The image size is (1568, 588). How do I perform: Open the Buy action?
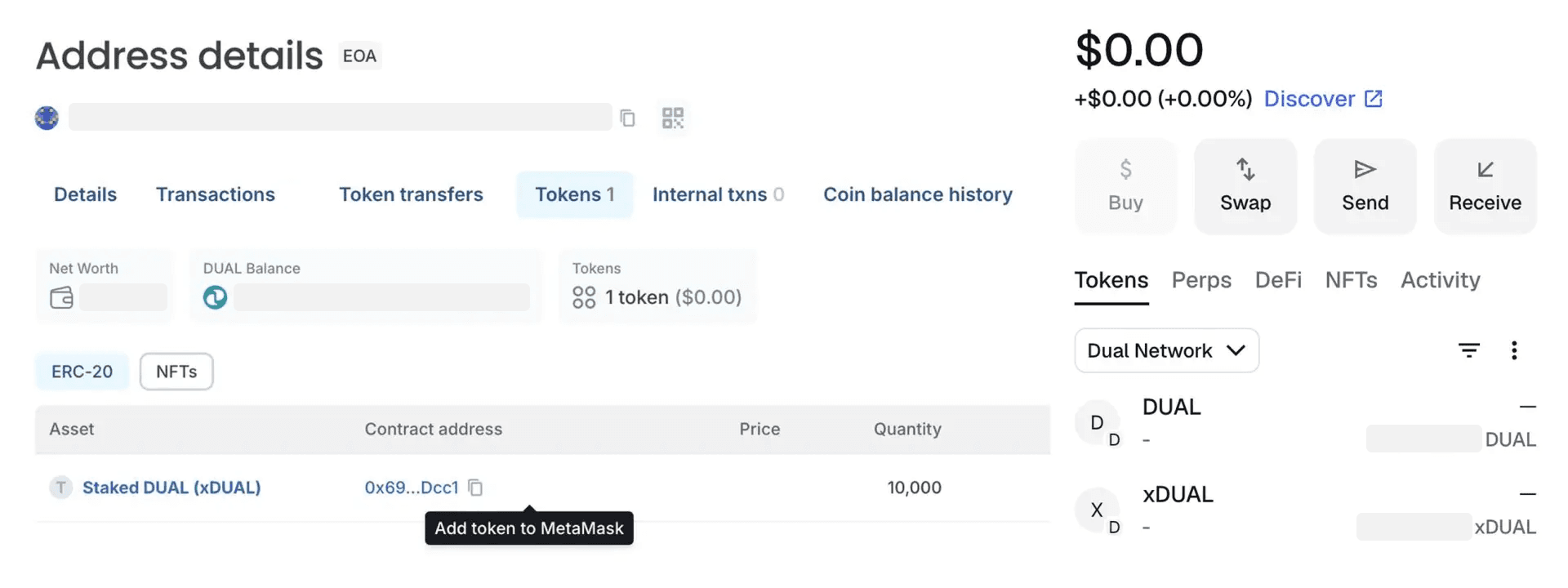(x=1125, y=186)
